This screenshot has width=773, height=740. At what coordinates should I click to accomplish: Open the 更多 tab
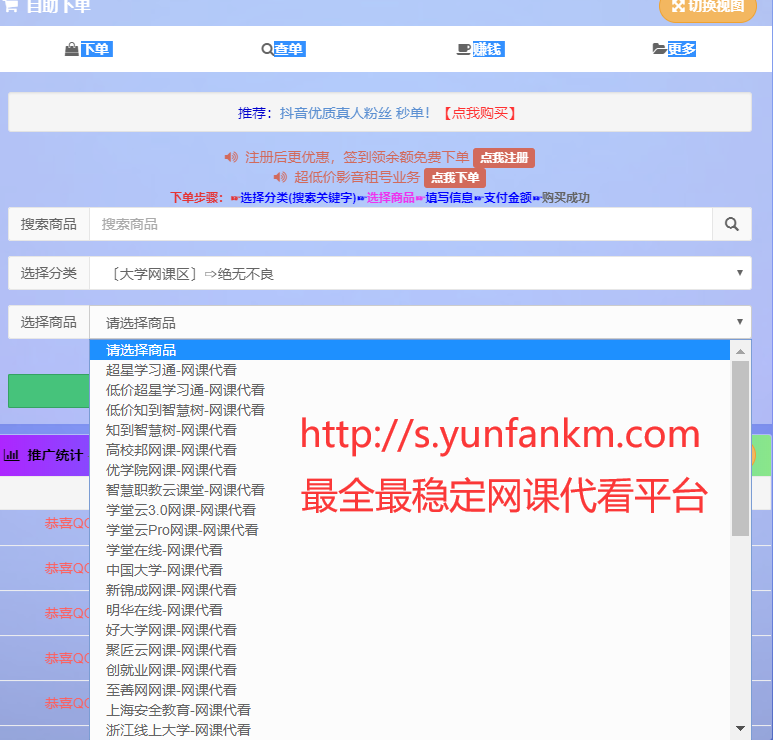point(681,49)
